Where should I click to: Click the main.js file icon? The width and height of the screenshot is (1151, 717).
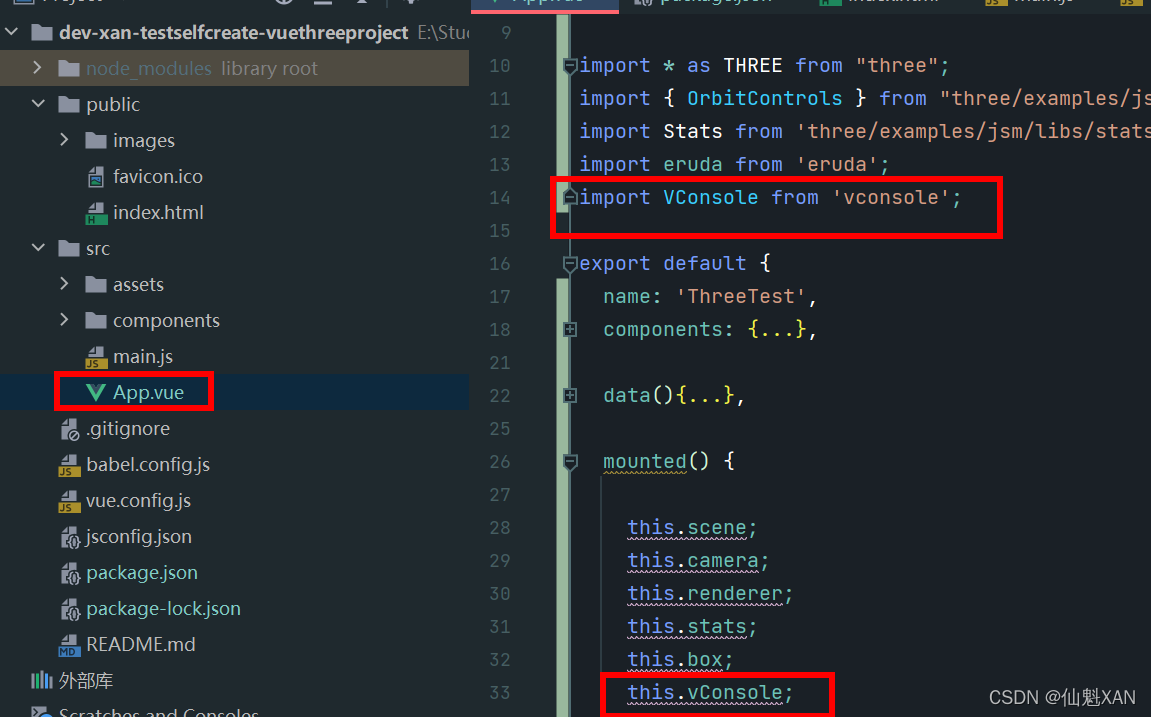(95, 357)
